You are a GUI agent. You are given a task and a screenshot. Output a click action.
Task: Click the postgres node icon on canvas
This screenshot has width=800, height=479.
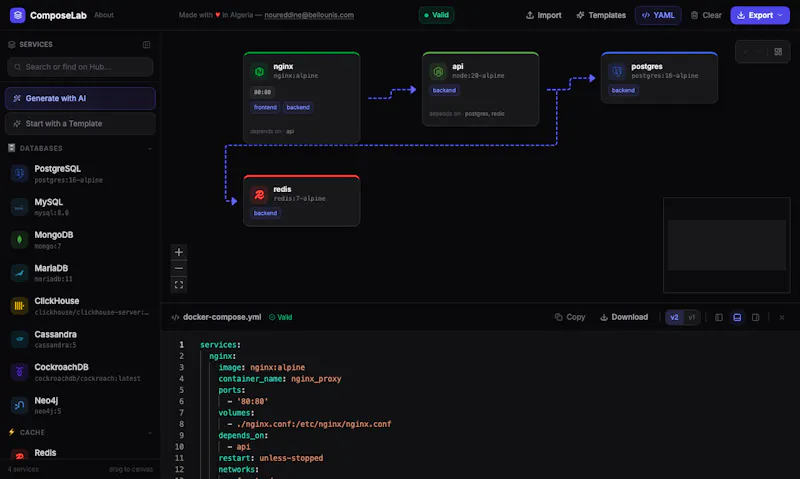[617, 71]
